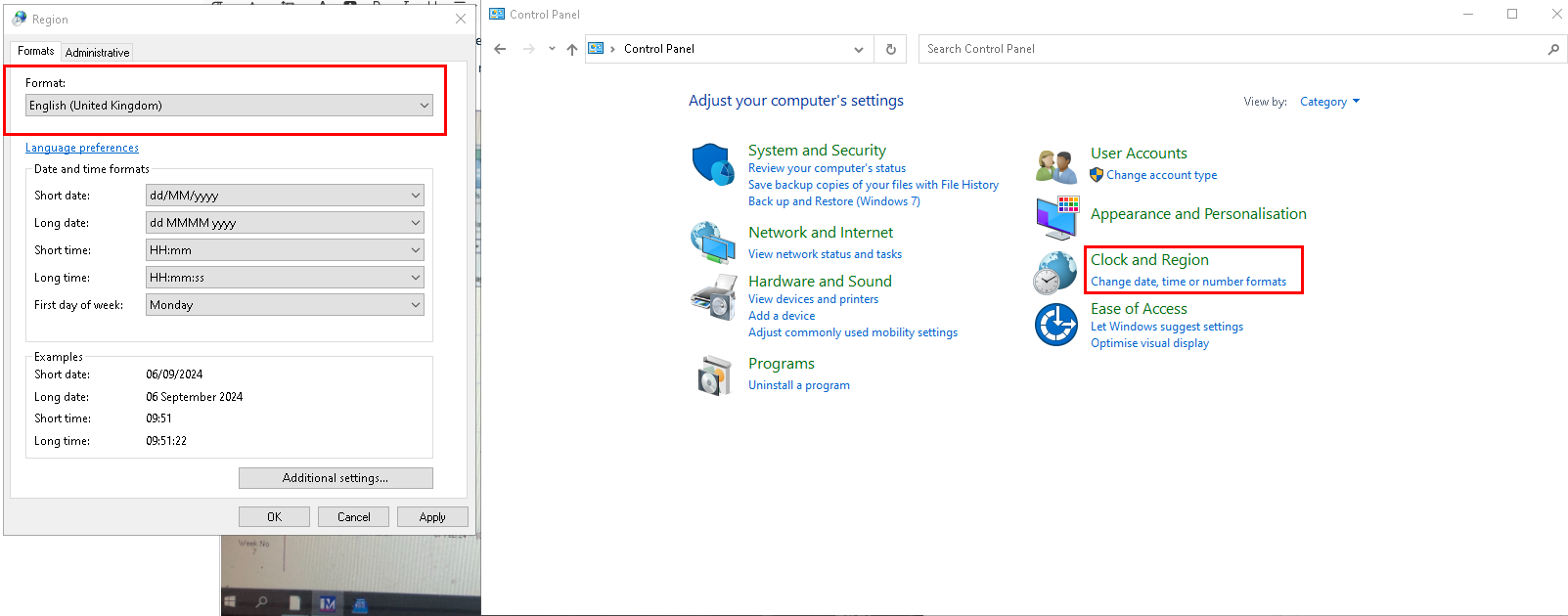Open the Clock and Region heading link
The height and width of the screenshot is (616, 1568).
pos(1149,260)
